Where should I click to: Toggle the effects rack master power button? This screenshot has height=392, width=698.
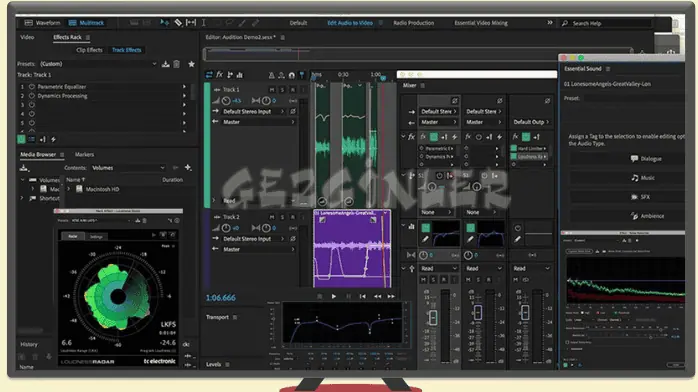[21, 139]
